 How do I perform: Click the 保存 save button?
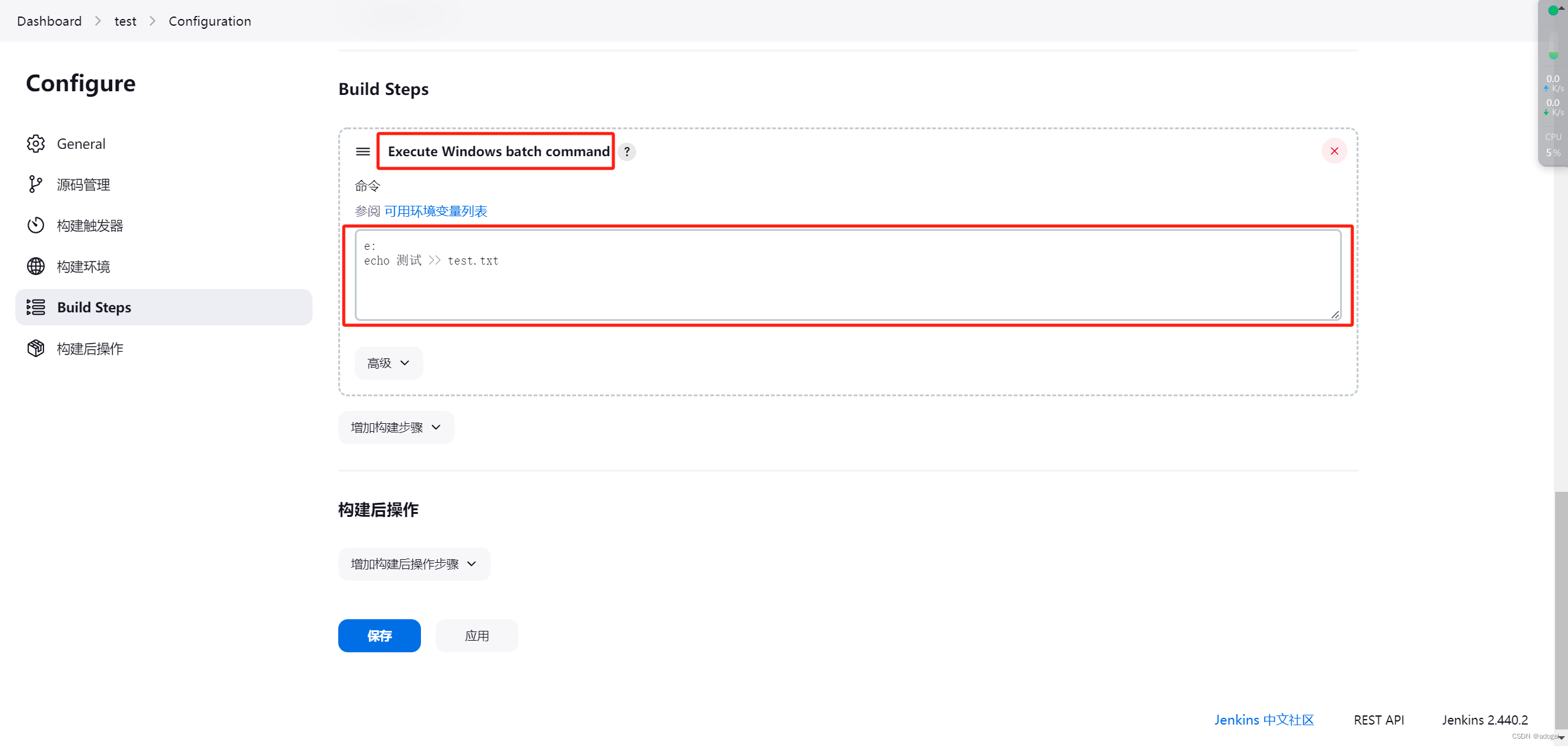pos(379,636)
